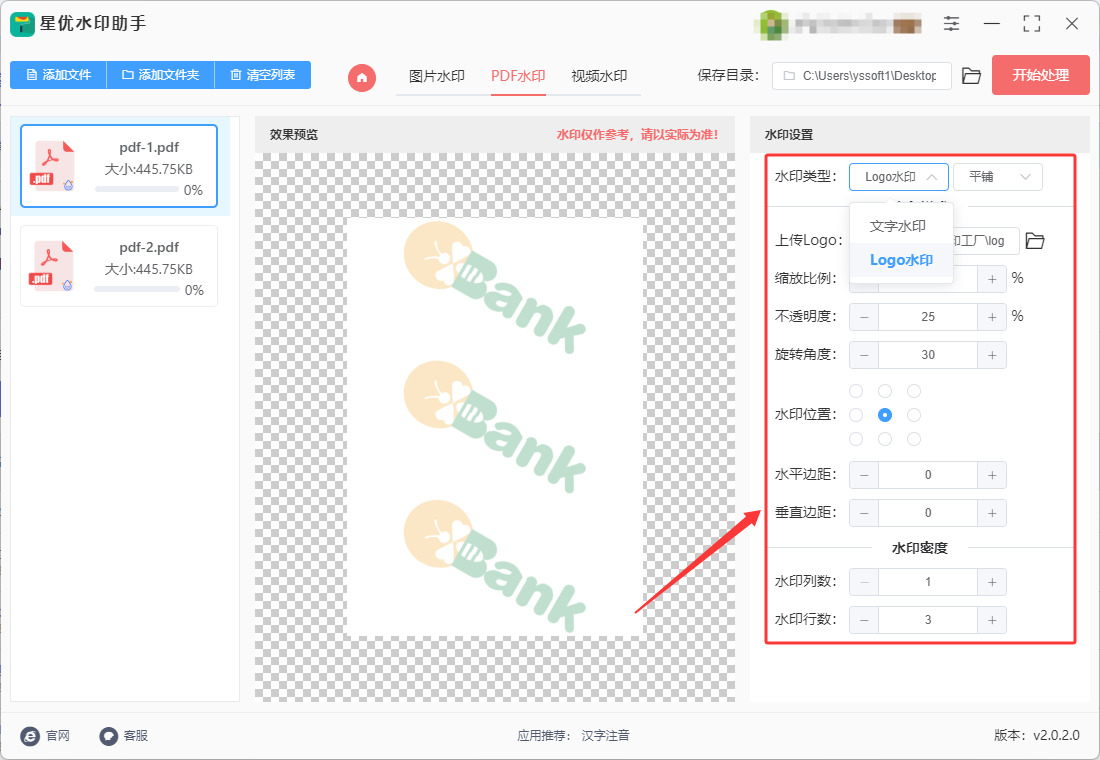Click the Logo upload path field
This screenshot has height=760, width=1100.
(986, 241)
